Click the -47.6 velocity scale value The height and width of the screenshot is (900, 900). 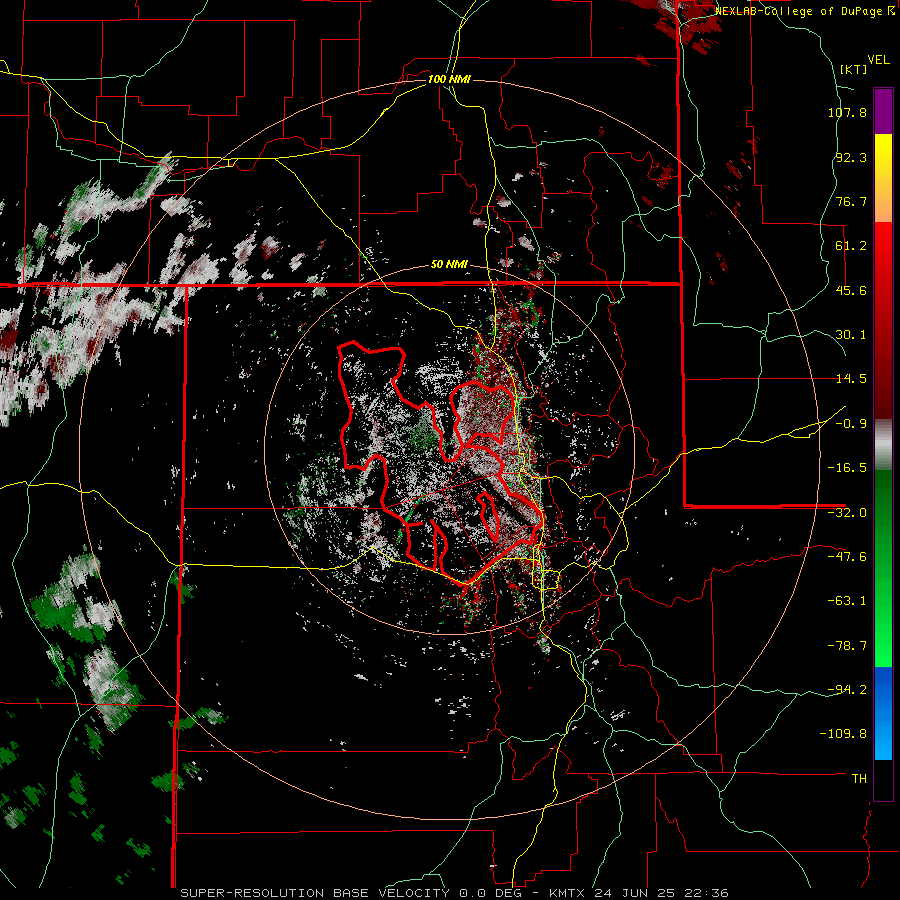847,557
